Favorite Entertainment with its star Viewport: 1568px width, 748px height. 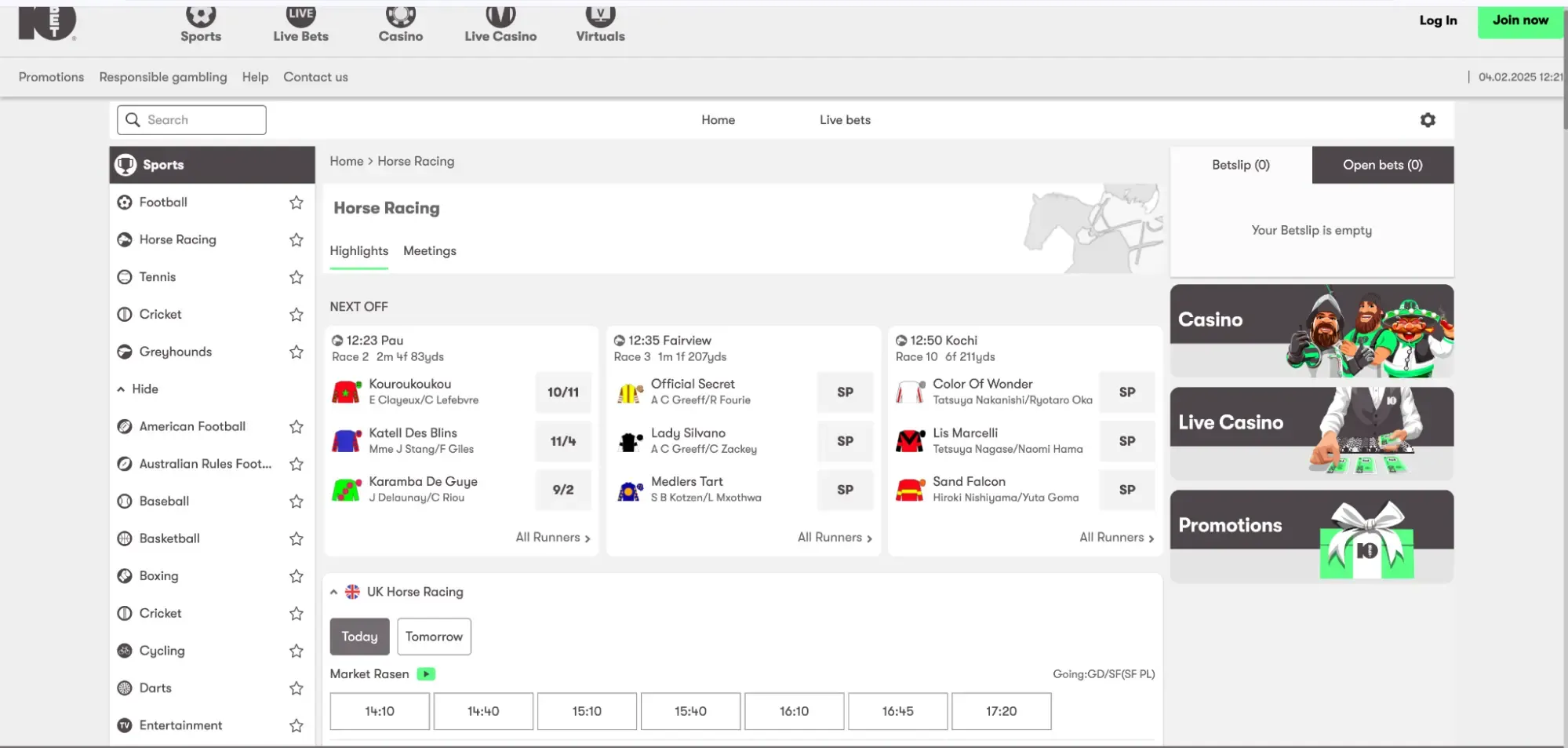tap(297, 726)
